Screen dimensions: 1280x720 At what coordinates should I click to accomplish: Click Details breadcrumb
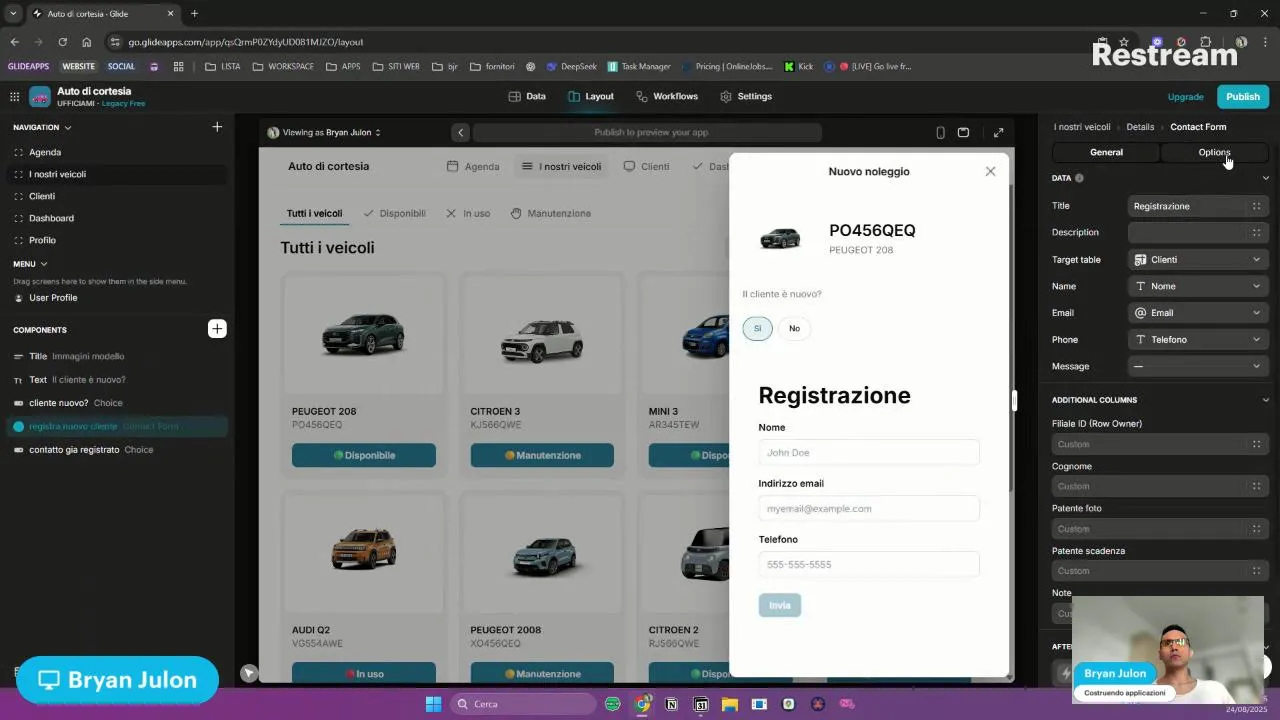point(1140,127)
